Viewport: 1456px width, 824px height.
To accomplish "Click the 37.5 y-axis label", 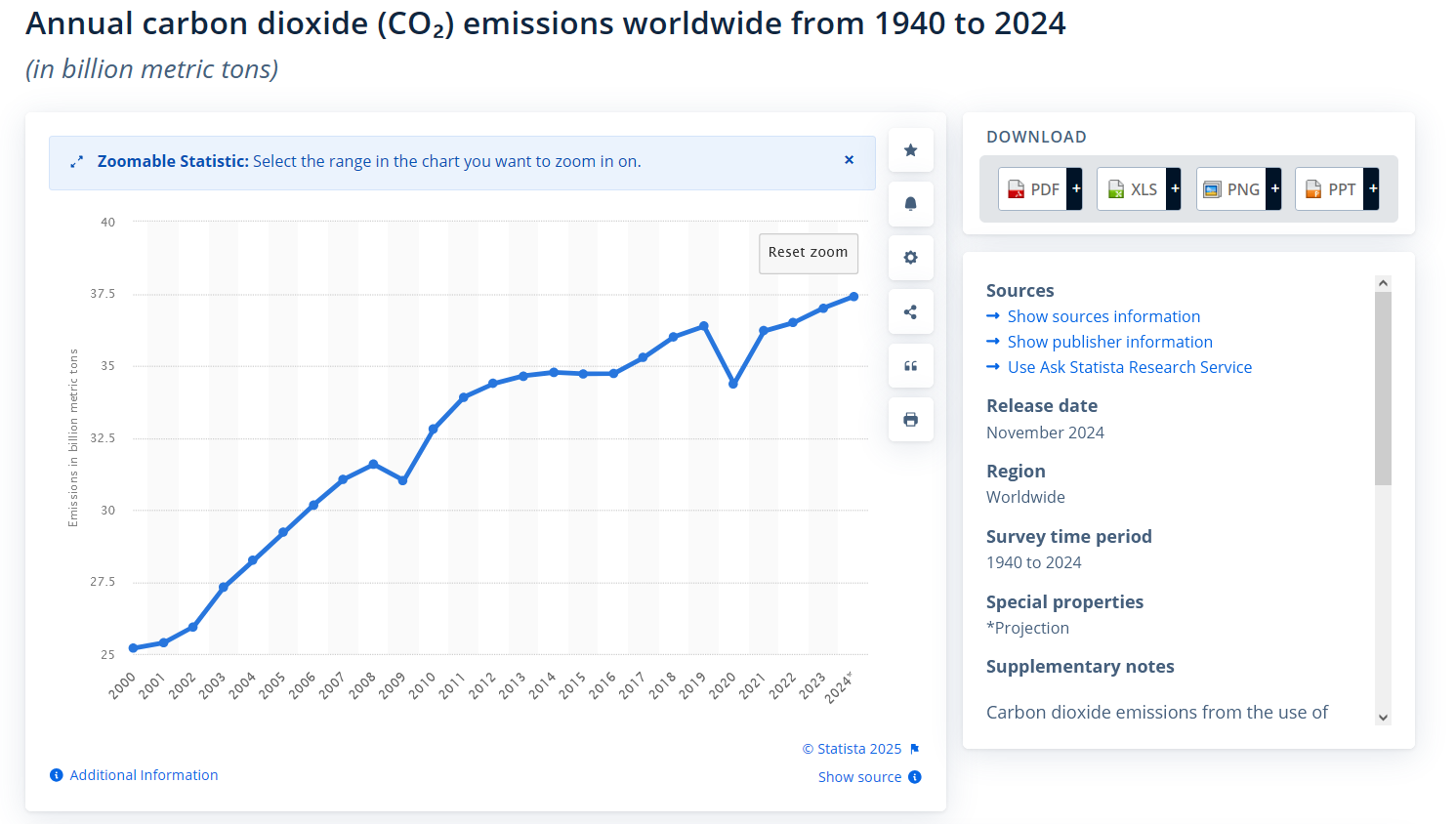I will click(x=103, y=294).
